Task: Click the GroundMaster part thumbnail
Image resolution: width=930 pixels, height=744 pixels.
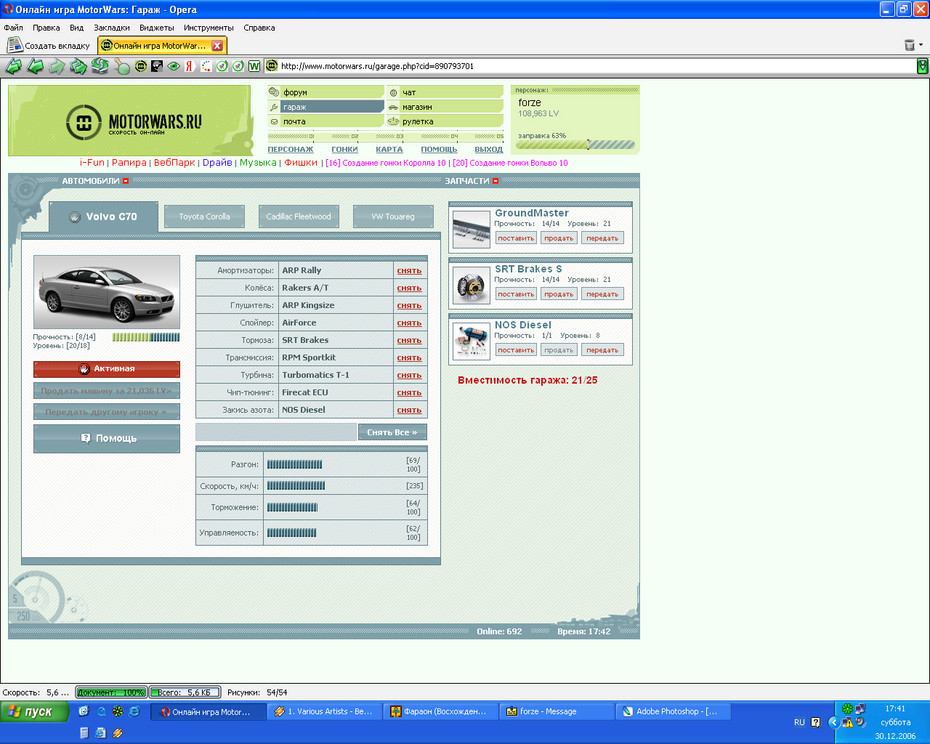Action: pos(471,228)
